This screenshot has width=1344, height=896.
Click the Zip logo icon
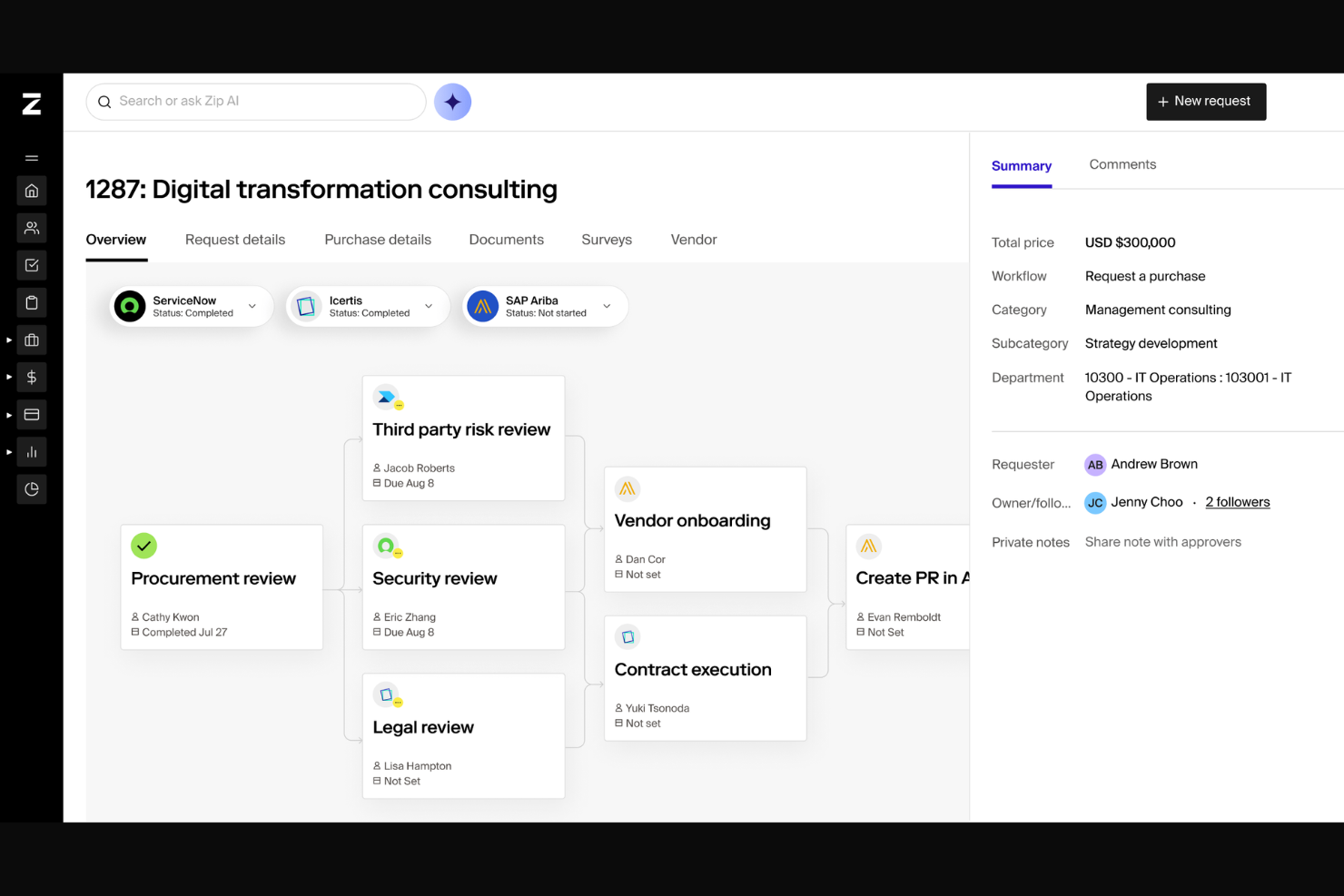click(32, 104)
